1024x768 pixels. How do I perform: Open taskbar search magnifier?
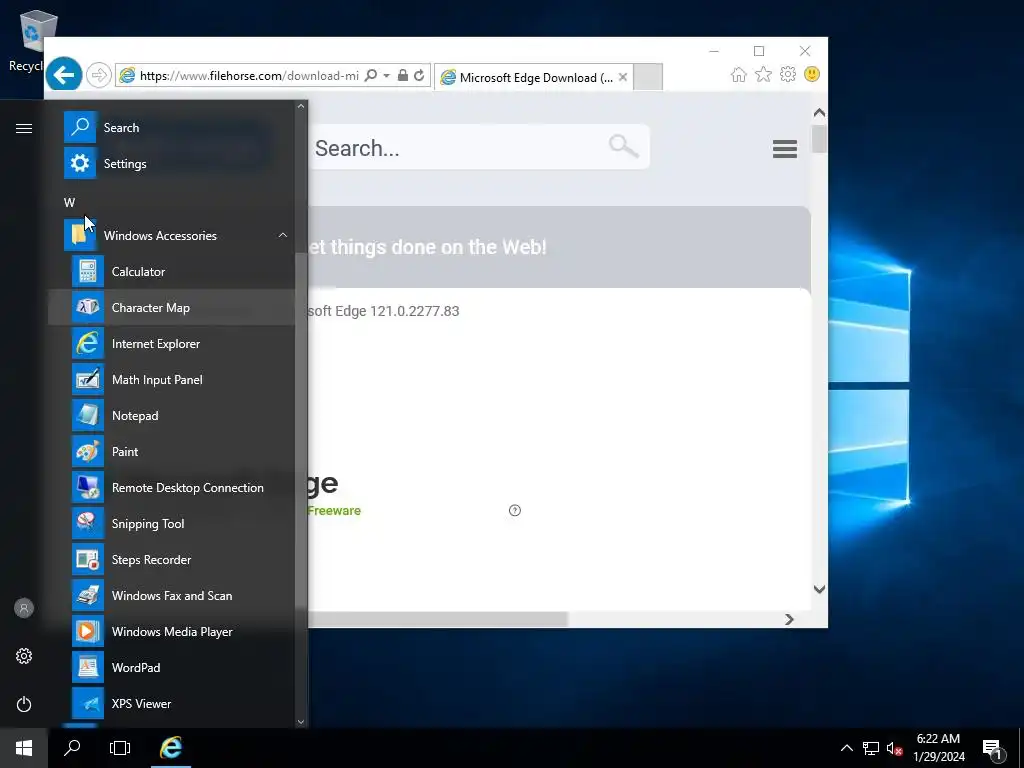point(72,748)
